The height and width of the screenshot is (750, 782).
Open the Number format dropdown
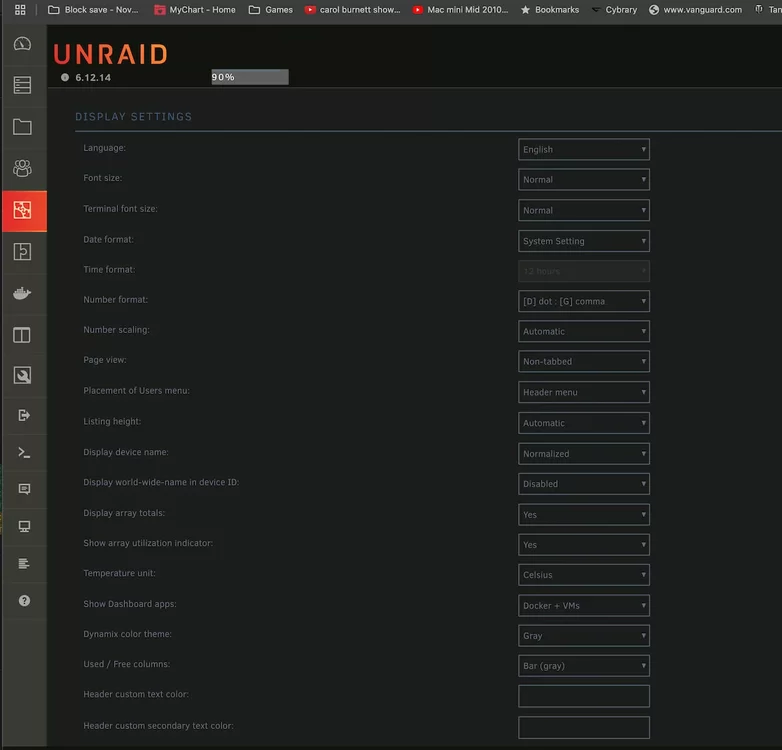tap(584, 301)
